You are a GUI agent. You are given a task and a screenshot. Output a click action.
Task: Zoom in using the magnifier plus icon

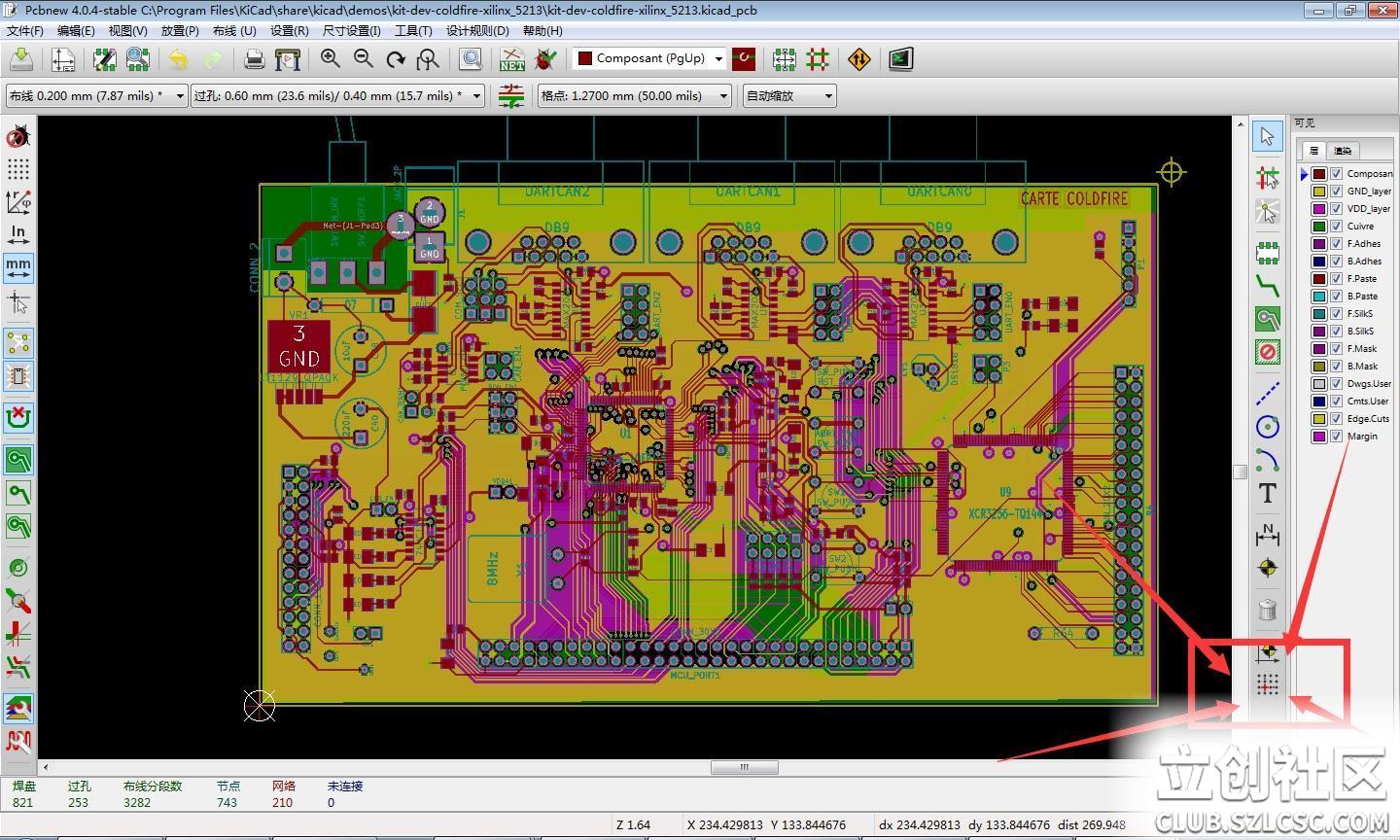331,59
